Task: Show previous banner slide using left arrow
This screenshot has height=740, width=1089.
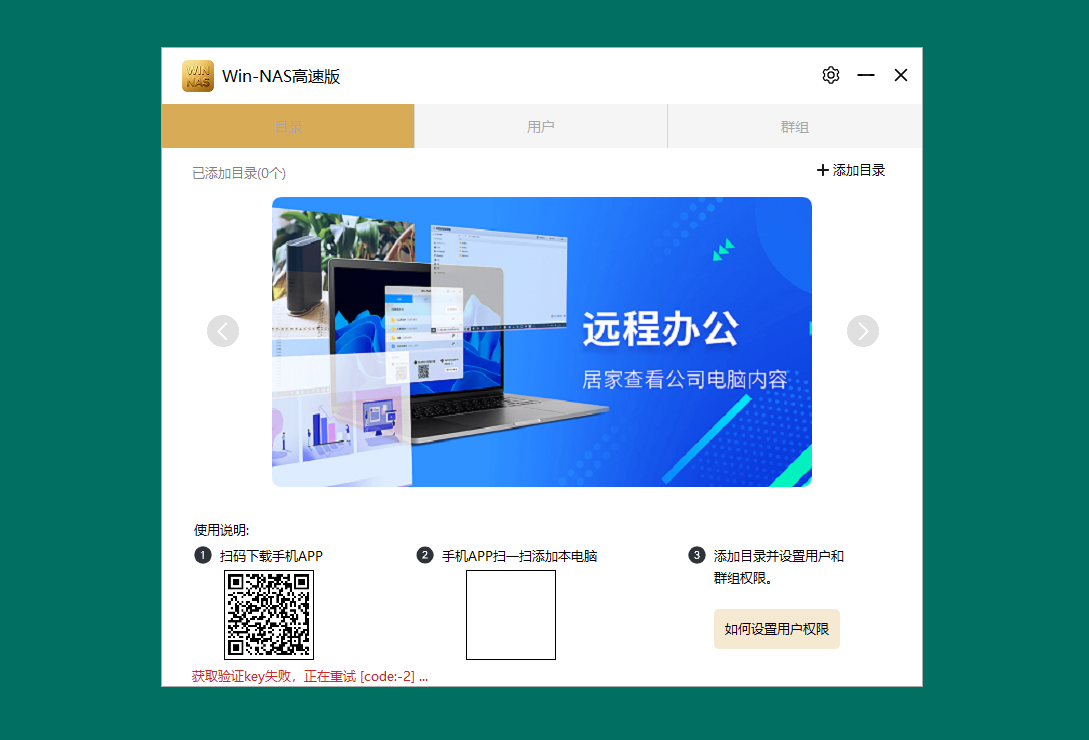Action: 223,331
